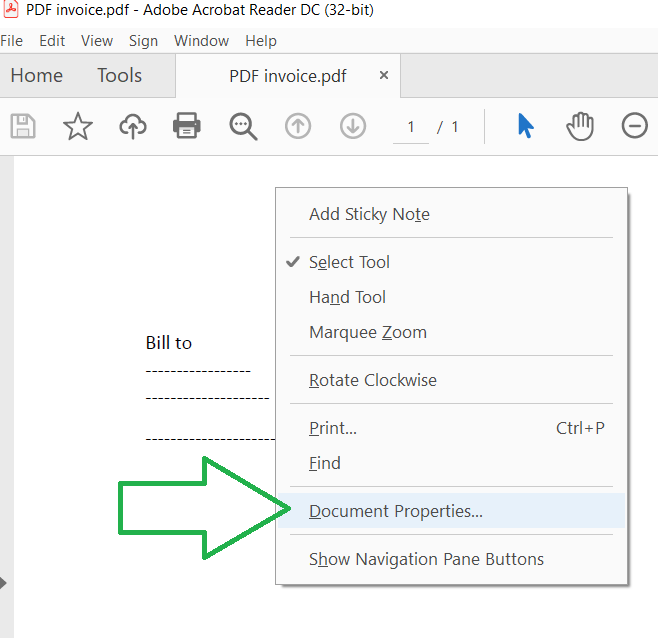
Task: Click the Save file icon
Action: tap(23, 126)
